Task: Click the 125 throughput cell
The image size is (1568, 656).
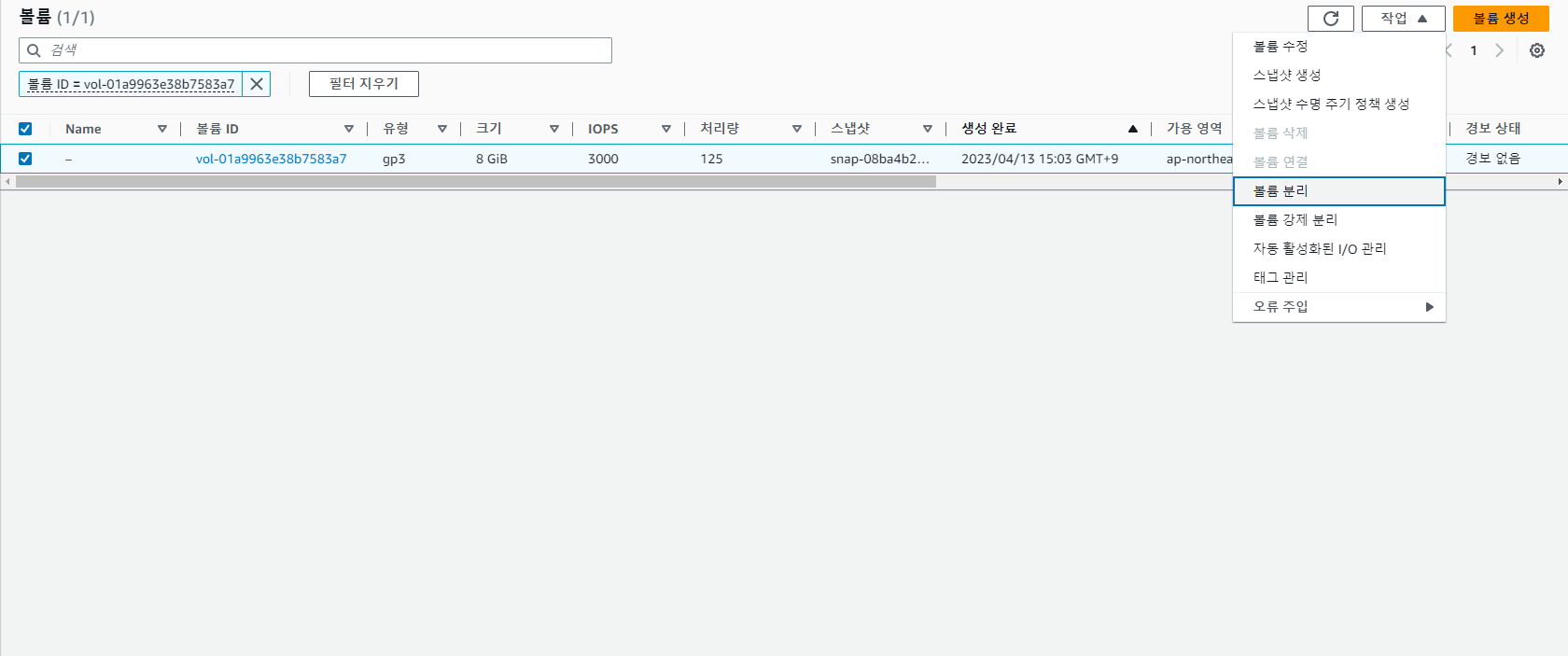Action: coord(711,159)
